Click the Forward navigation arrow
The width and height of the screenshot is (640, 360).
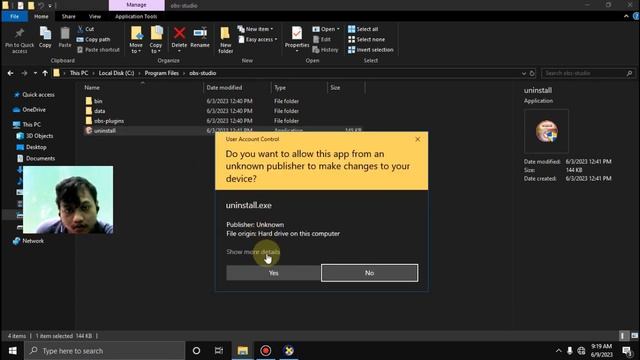pyautogui.click(x=24, y=73)
